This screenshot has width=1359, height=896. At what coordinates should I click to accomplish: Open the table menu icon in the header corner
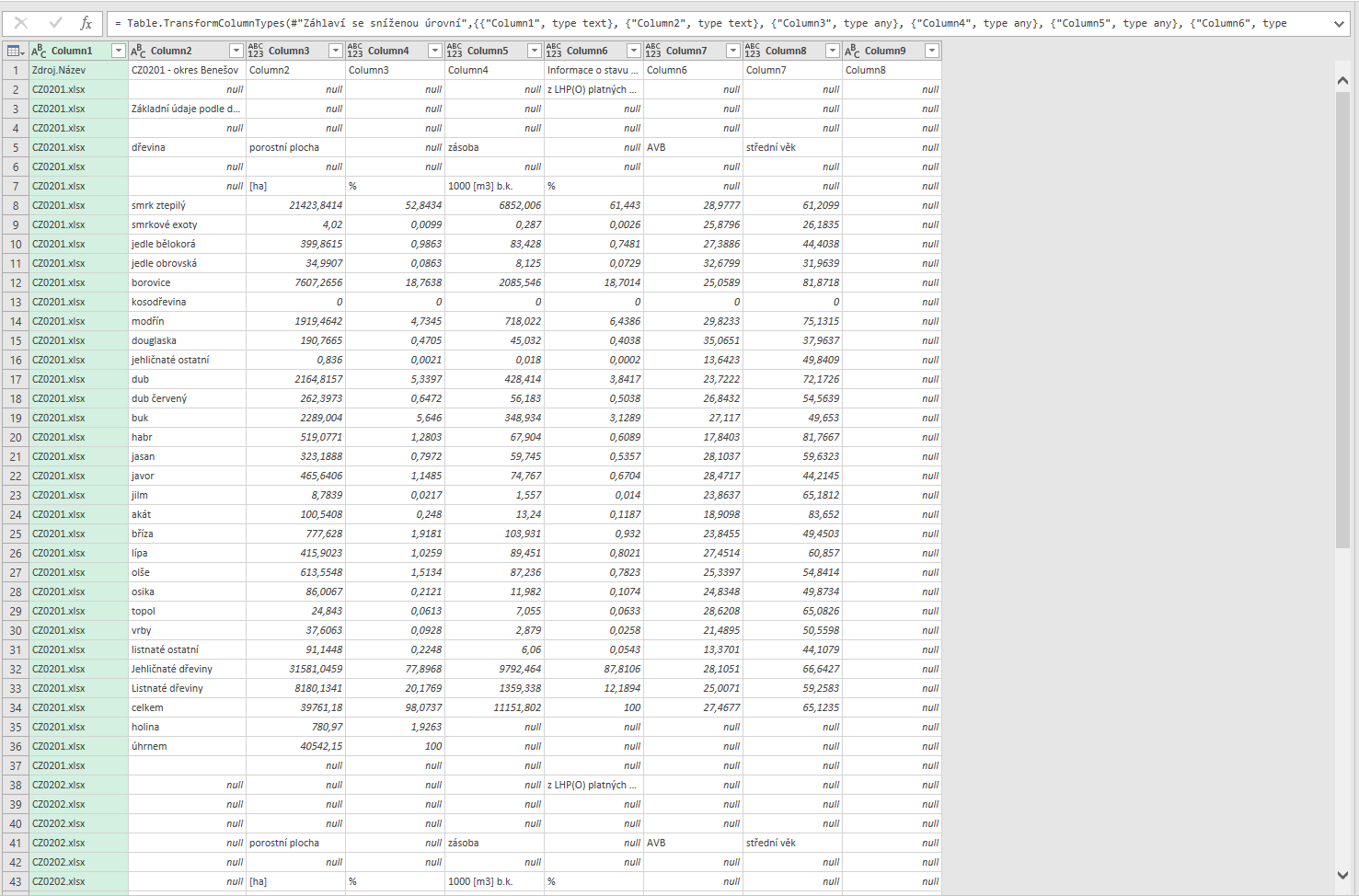[x=16, y=51]
